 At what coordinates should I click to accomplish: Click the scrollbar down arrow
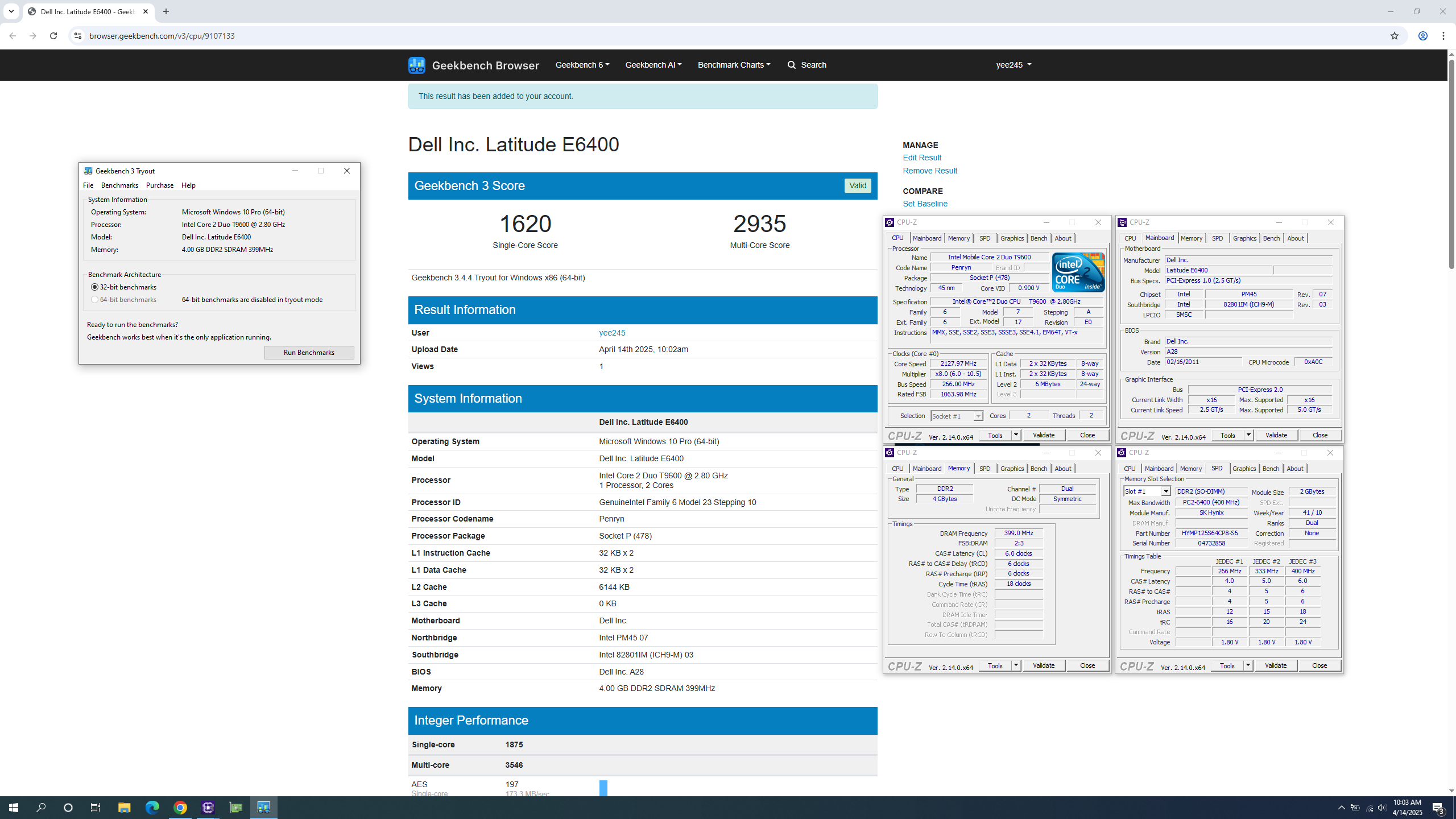click(1451, 791)
